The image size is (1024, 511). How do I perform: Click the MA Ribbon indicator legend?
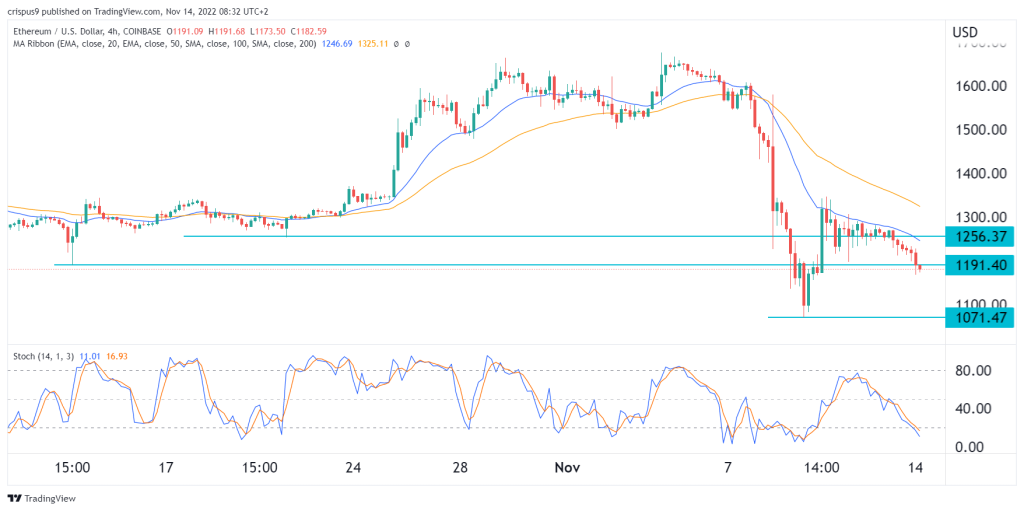(x=166, y=43)
